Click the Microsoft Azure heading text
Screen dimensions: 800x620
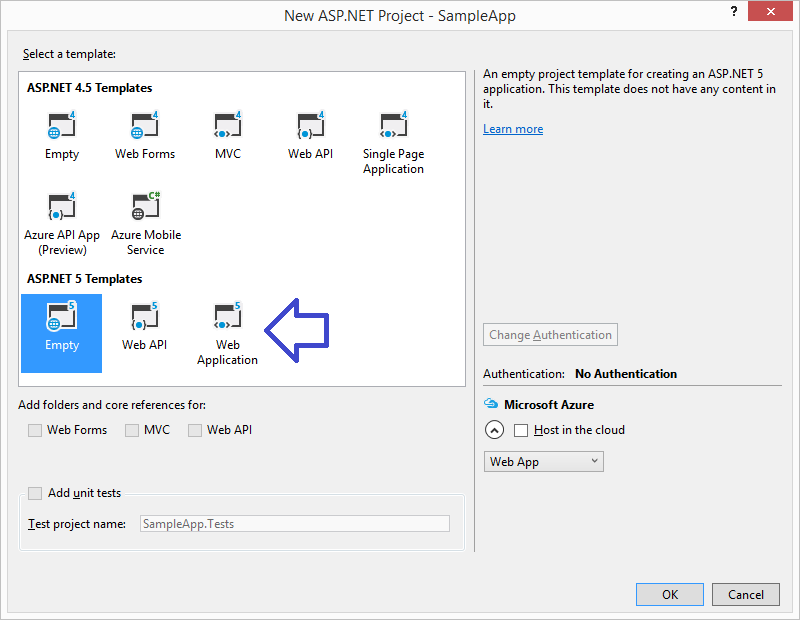pyautogui.click(x=549, y=405)
